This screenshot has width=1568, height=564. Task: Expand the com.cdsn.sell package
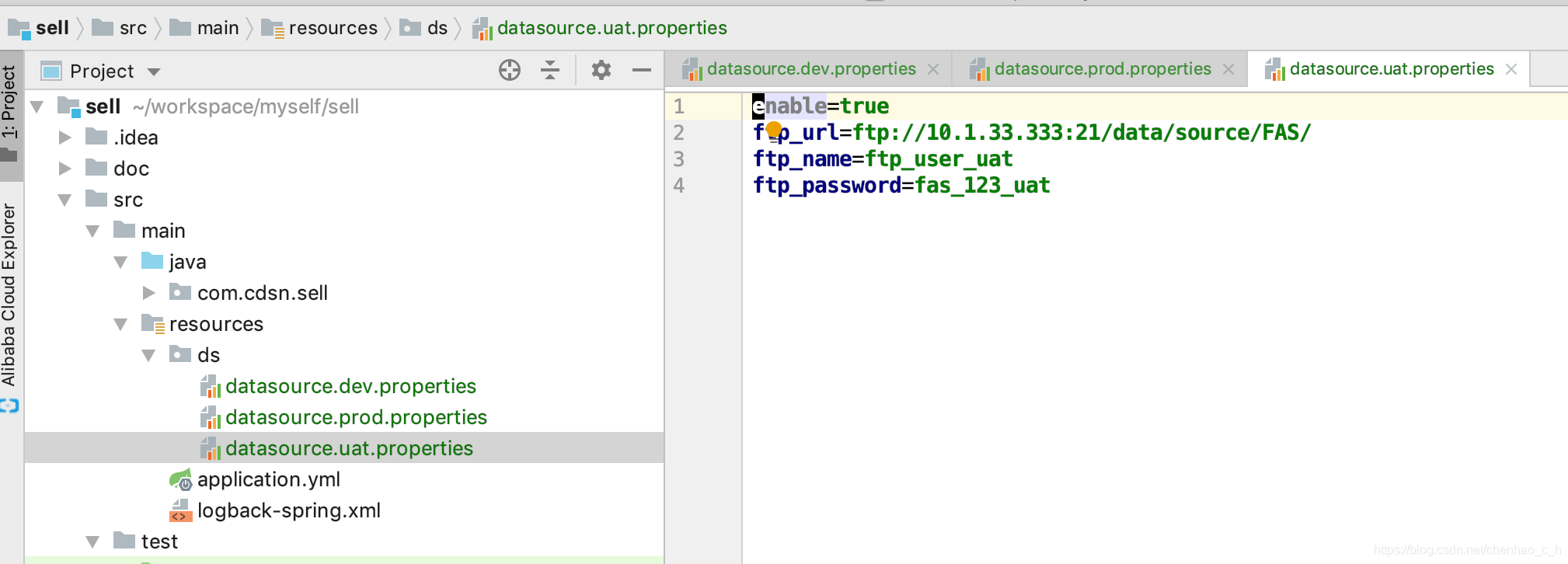pyautogui.click(x=149, y=293)
